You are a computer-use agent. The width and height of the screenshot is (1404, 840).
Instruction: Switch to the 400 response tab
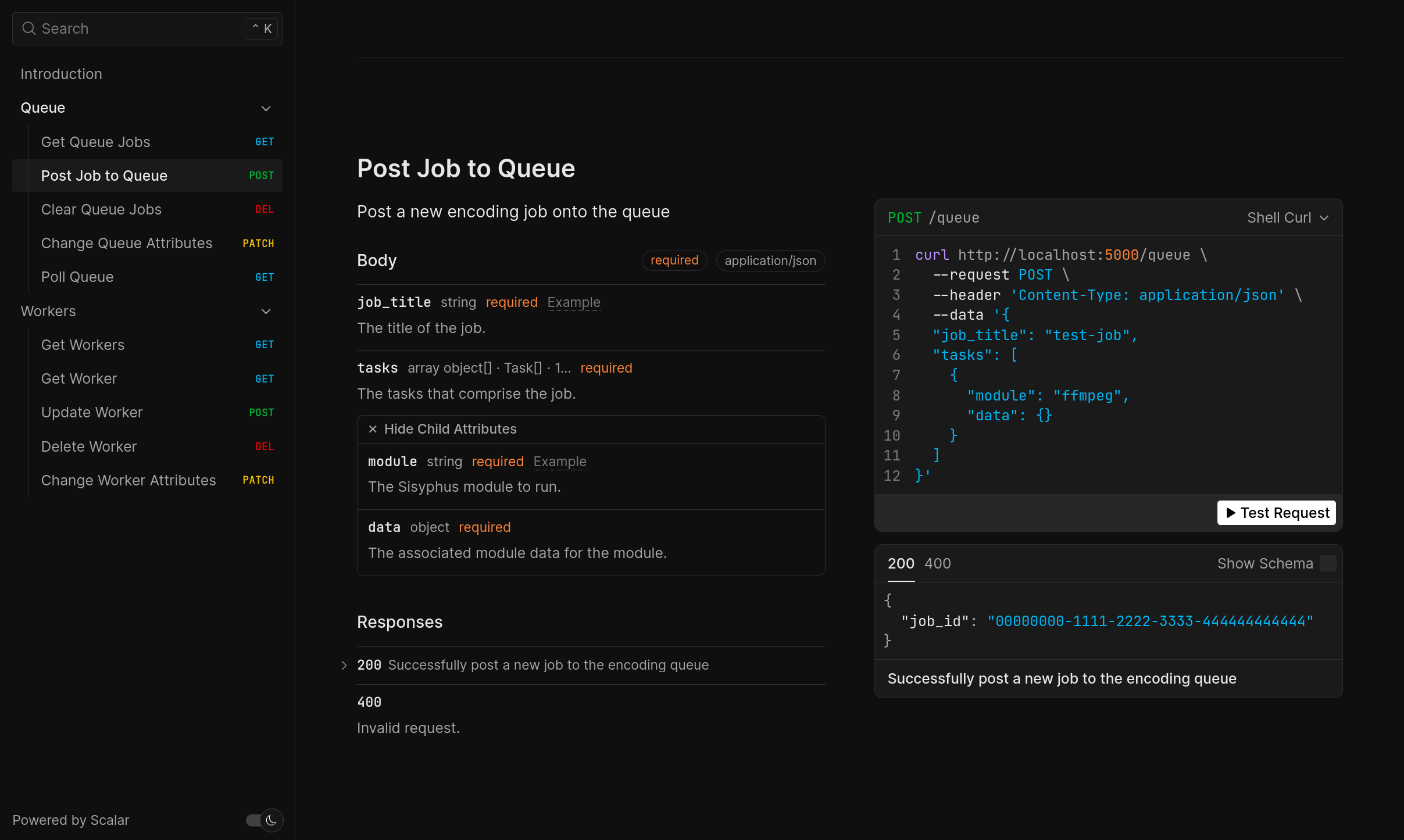937,563
